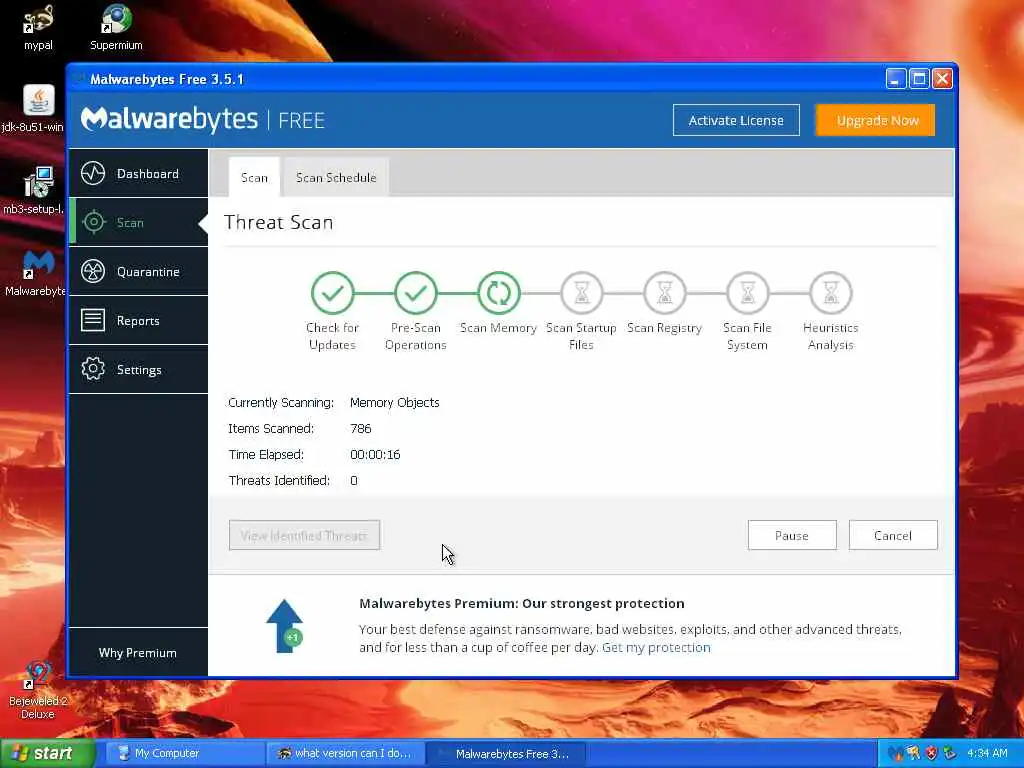Open the Supermium desktop icon
The height and width of the screenshot is (768, 1024).
116,20
